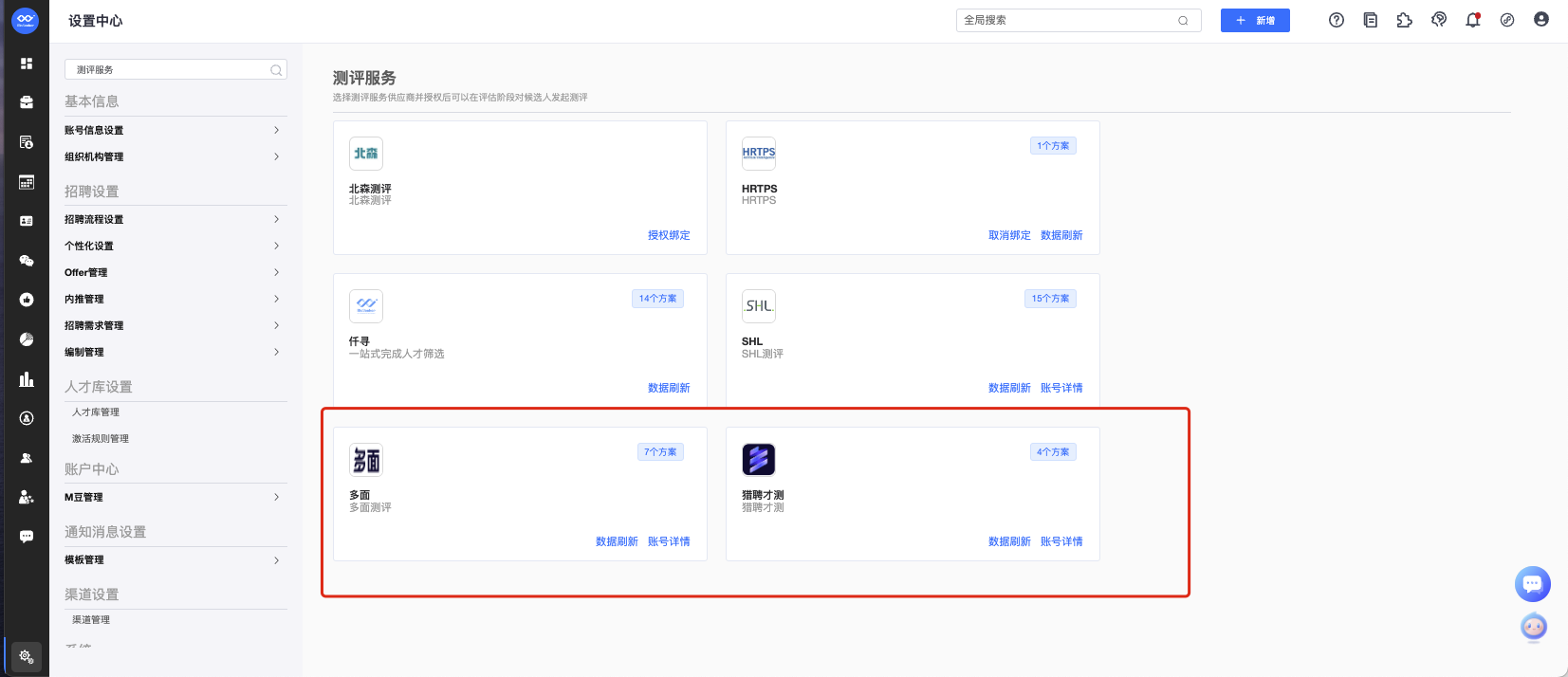
Task: Click the 14个方案 tag on 仟寻 card
Action: [657, 299]
